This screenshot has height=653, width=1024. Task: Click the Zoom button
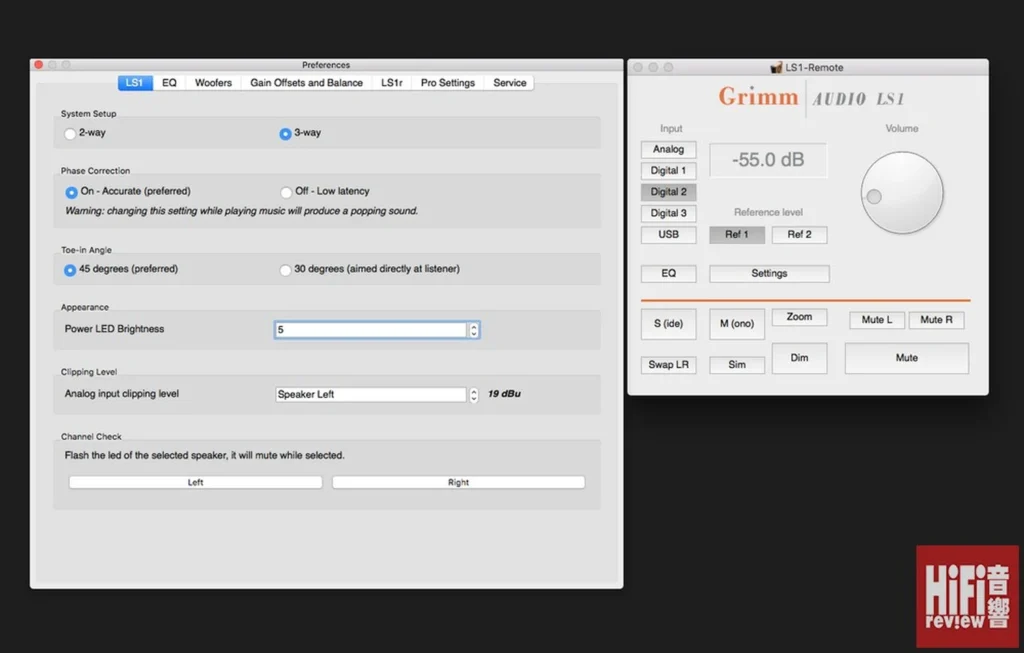799,317
